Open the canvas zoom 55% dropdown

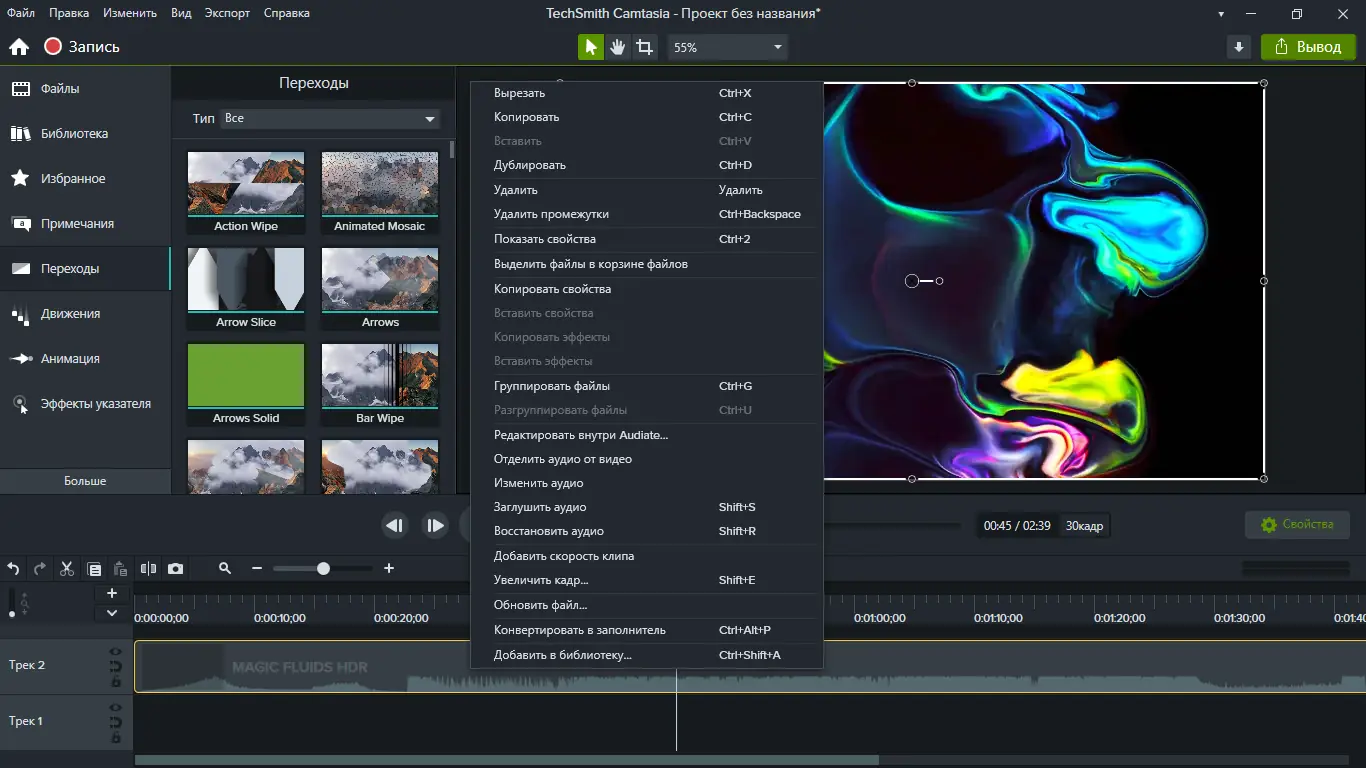point(727,47)
